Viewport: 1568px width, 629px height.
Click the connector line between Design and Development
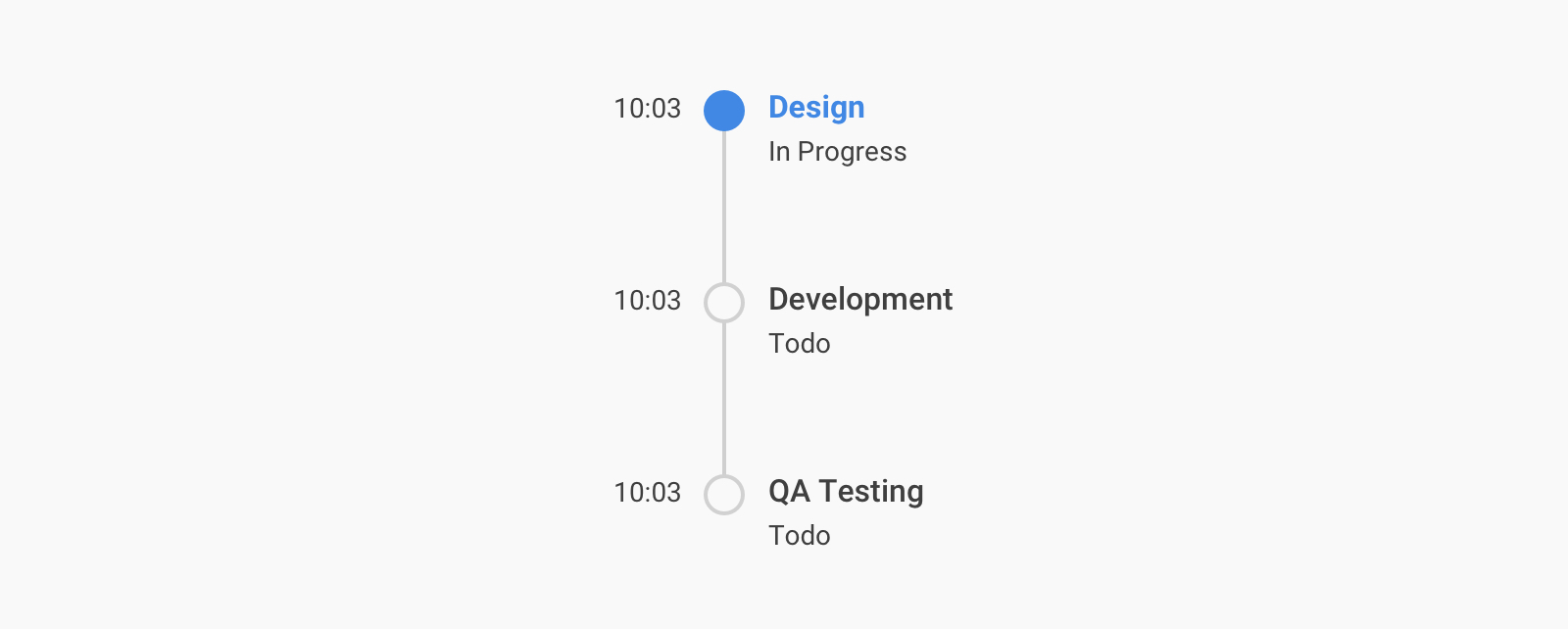(x=724, y=207)
